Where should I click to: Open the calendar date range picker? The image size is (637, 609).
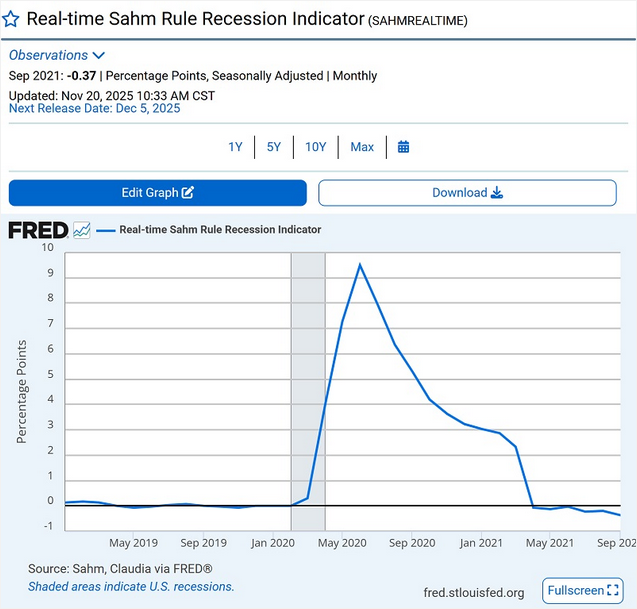click(x=404, y=147)
